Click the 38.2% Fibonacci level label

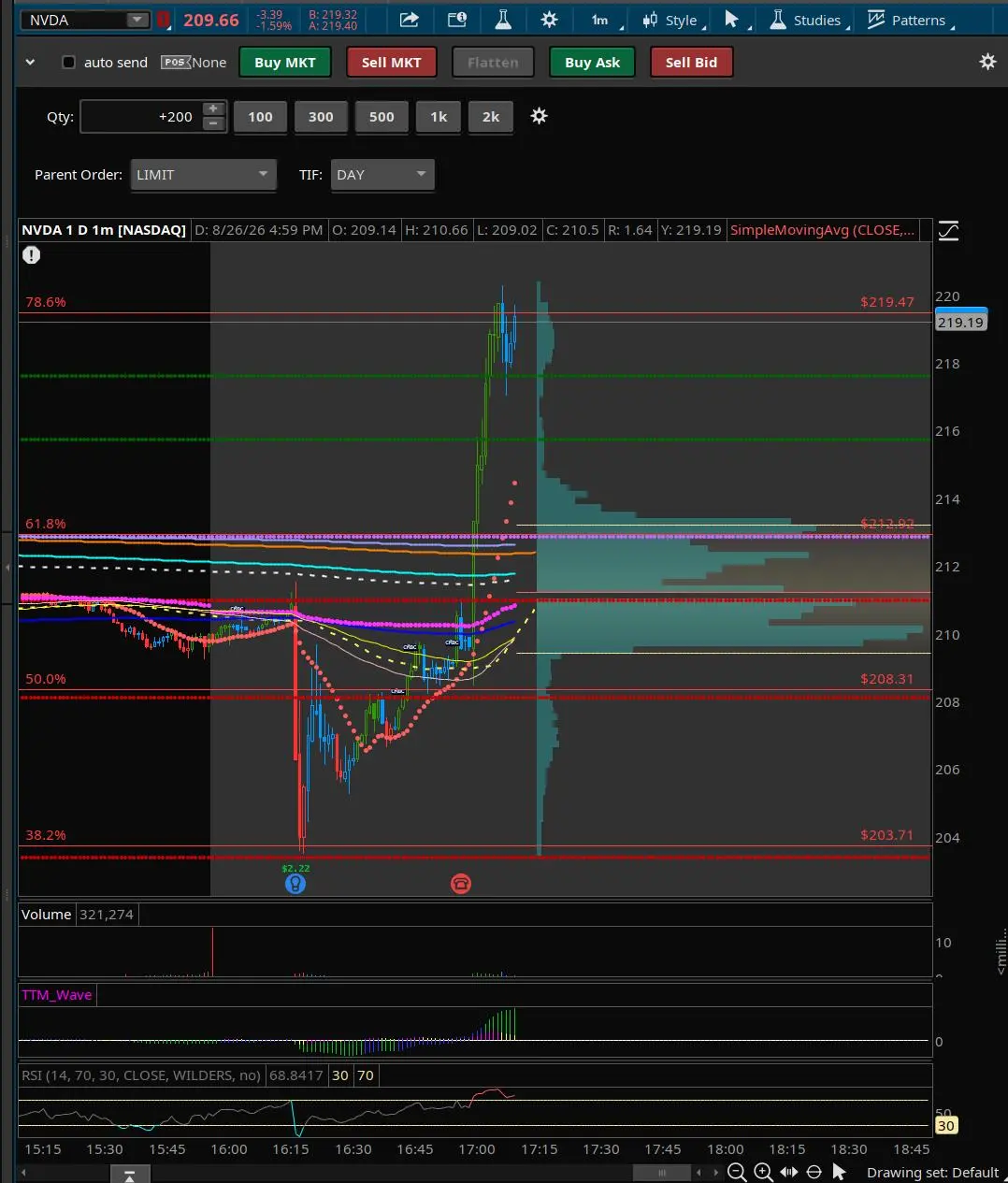point(46,835)
